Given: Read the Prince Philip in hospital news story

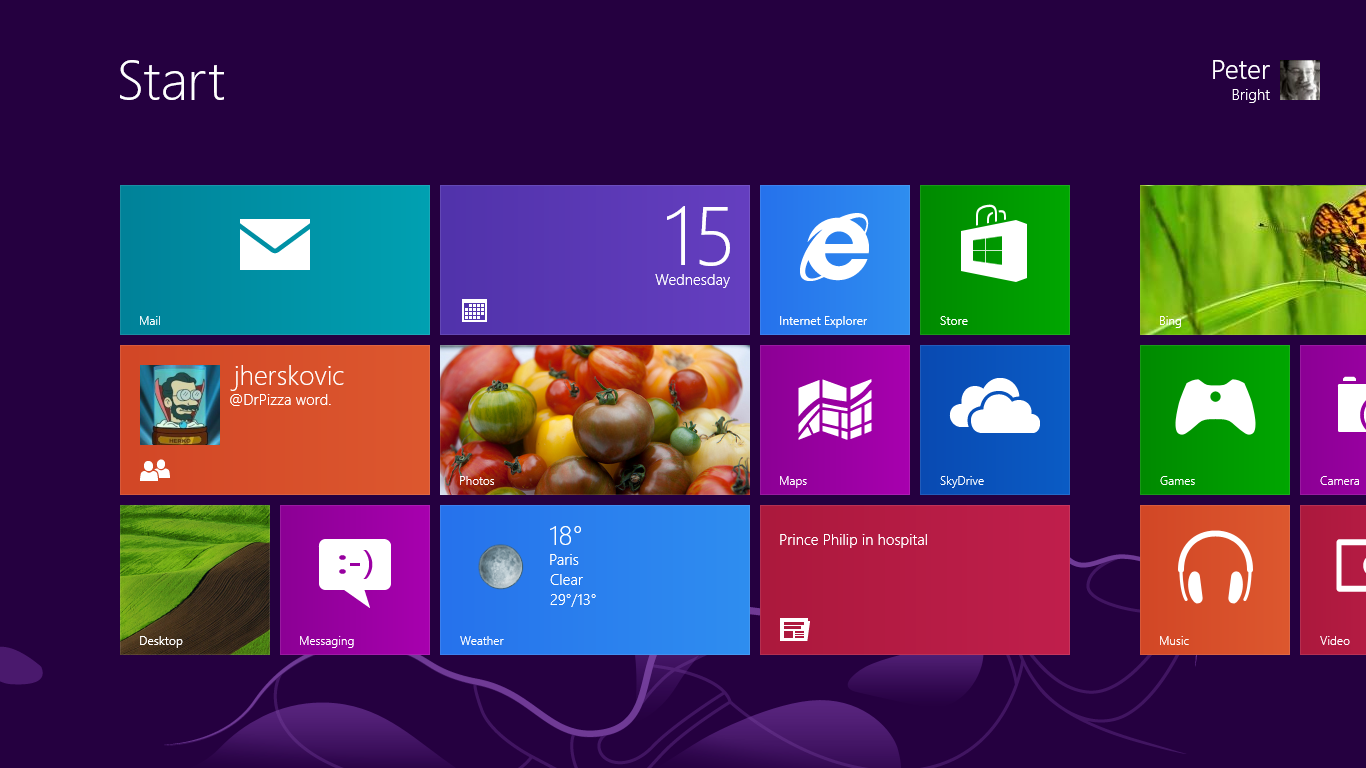Looking at the screenshot, I should tap(914, 580).
